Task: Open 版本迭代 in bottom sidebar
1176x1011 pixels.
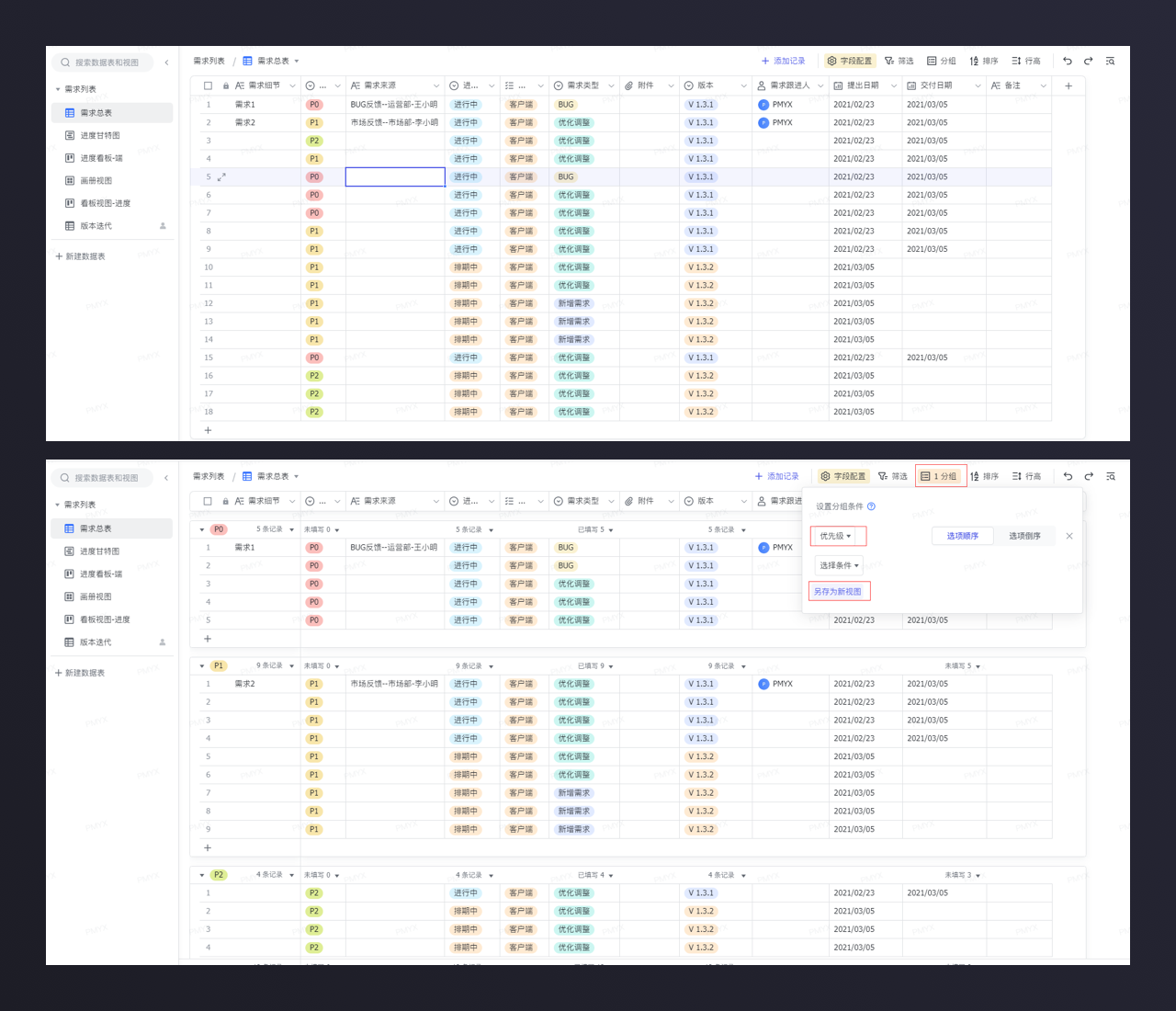Action: (x=112, y=642)
